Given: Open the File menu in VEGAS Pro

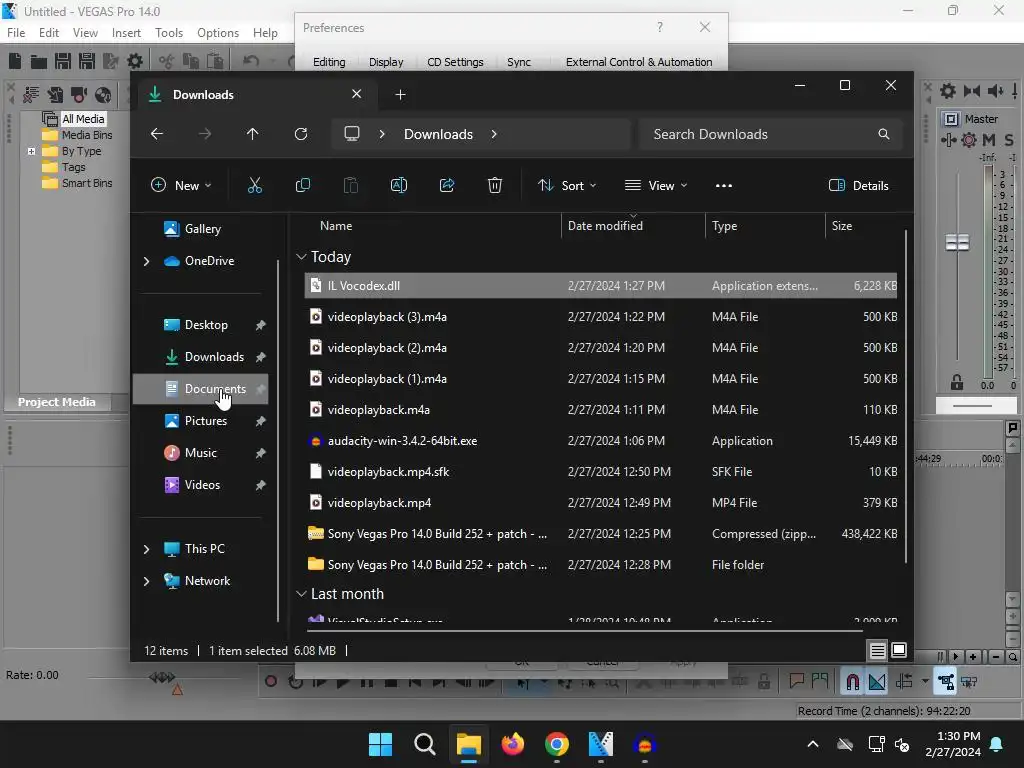Looking at the screenshot, I should (16, 33).
